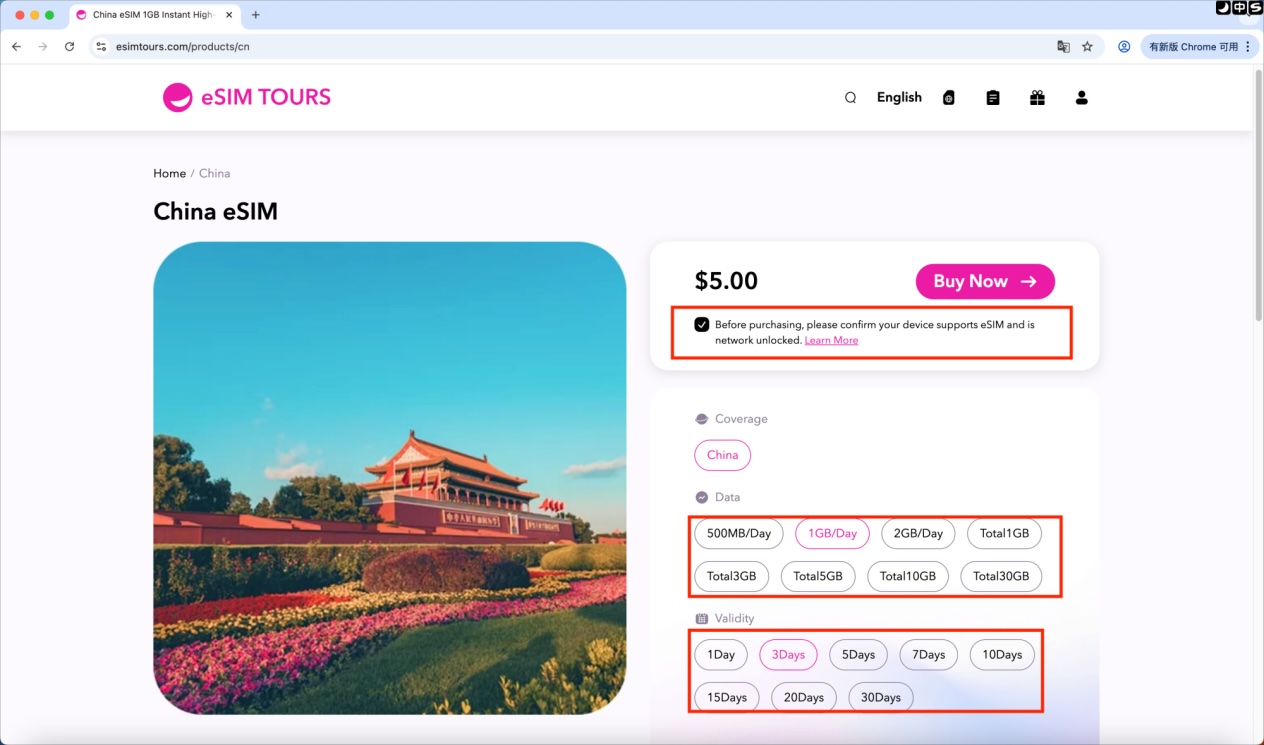This screenshot has width=1264, height=745.
Task: Open the SIM card installation icon in header
Action: tap(948, 97)
